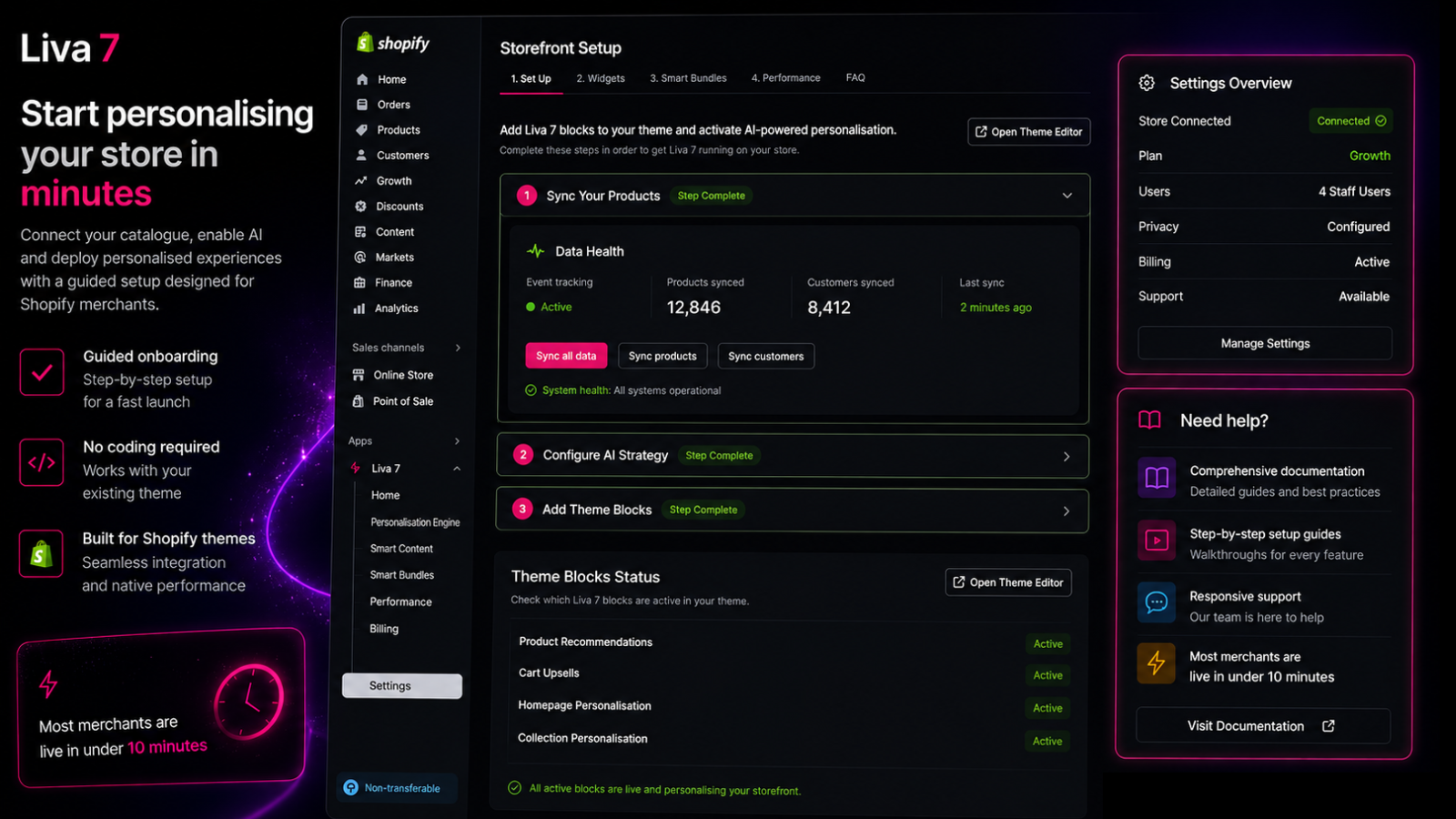Click the Visit Documentation button
The width and height of the screenshot is (1456, 819).
[1263, 726]
